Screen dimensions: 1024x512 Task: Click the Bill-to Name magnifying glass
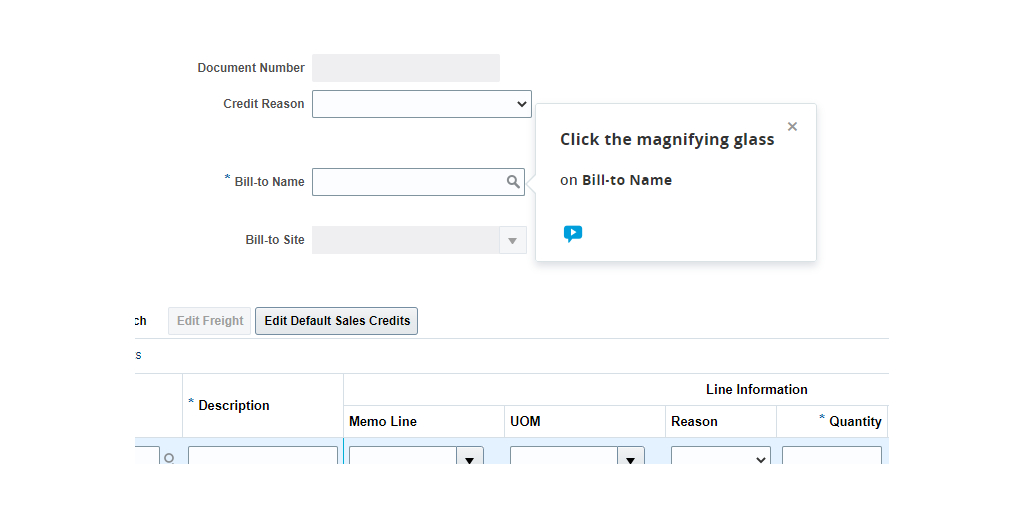point(513,182)
